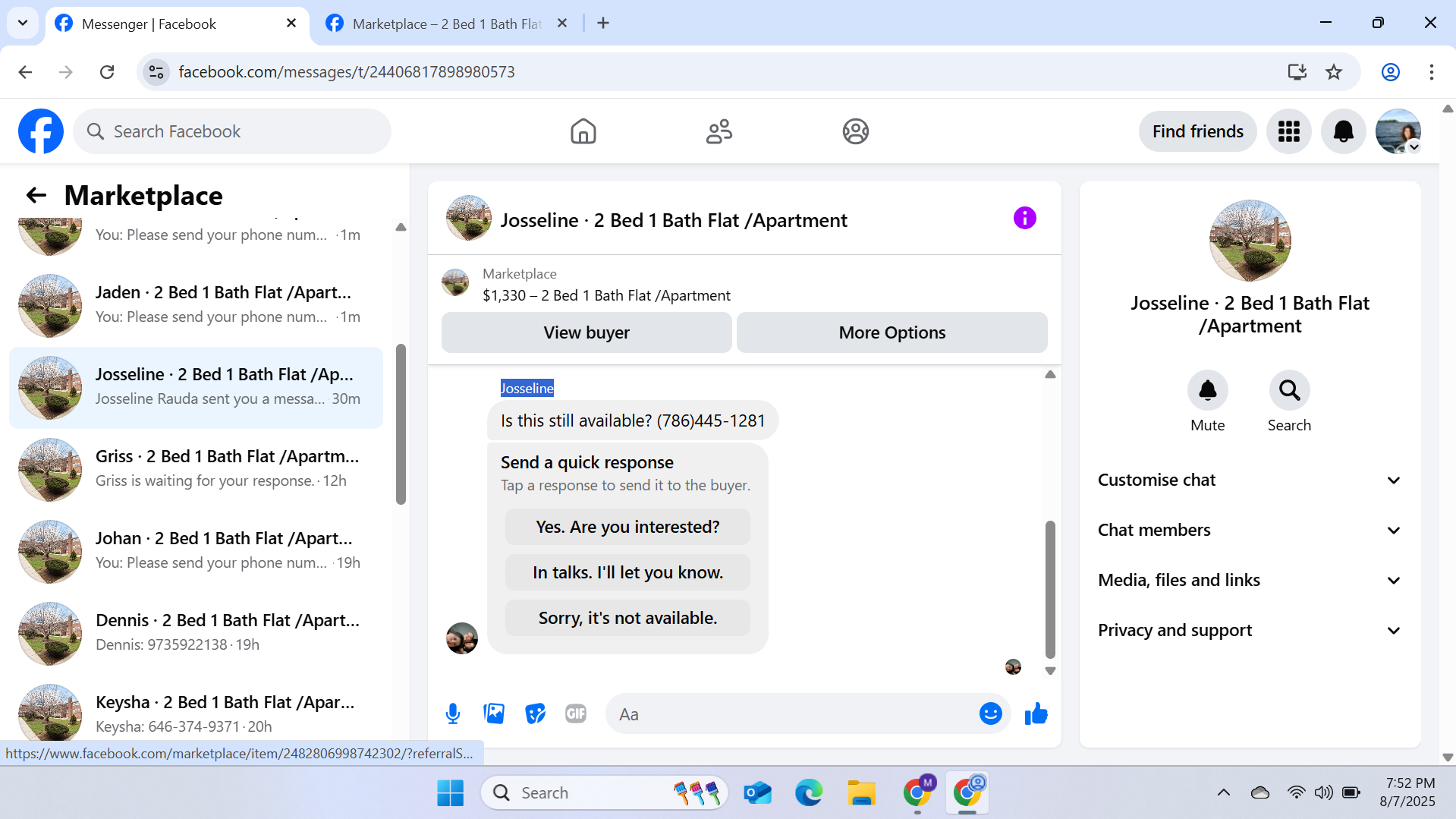Expand Chat members section

[1250, 530]
